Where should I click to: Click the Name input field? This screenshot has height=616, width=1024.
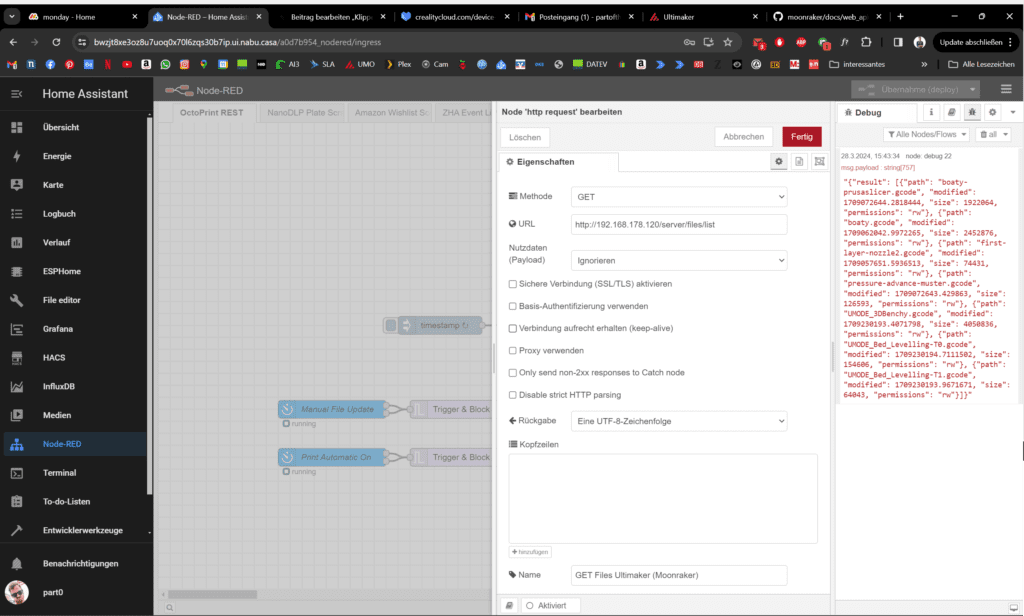tap(679, 575)
